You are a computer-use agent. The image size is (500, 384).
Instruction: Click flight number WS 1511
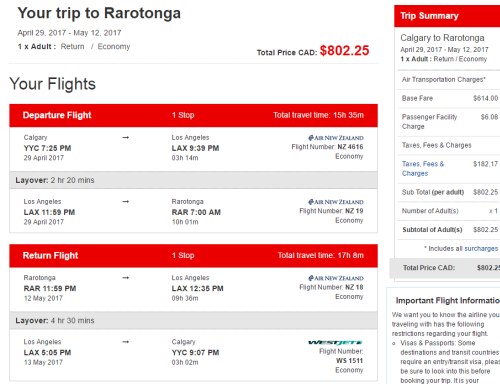pos(349,361)
